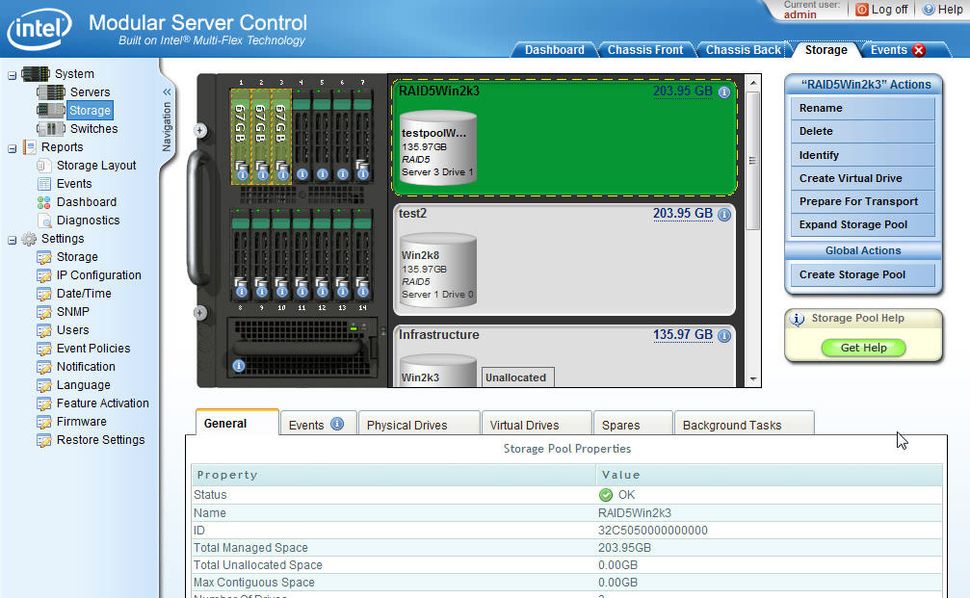Click the Intel logo
Viewport: 970px width, 598px height.
pos(40,28)
